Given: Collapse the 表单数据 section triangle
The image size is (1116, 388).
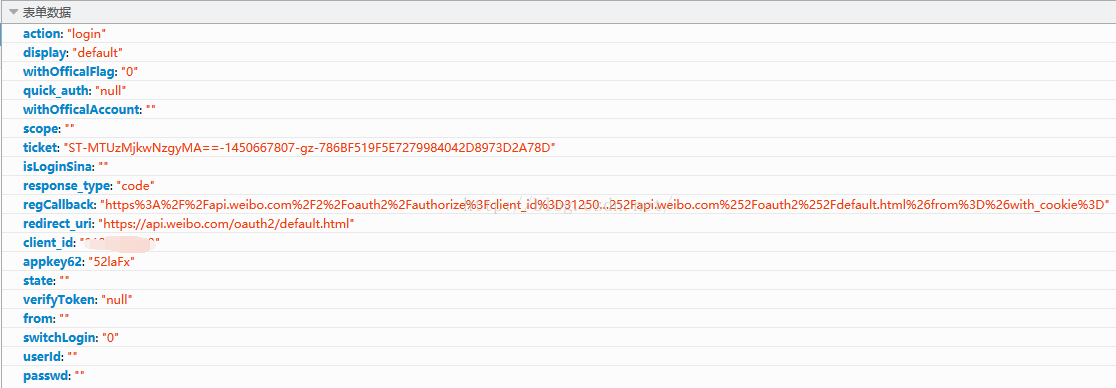Looking at the screenshot, I should pyautogui.click(x=14, y=12).
